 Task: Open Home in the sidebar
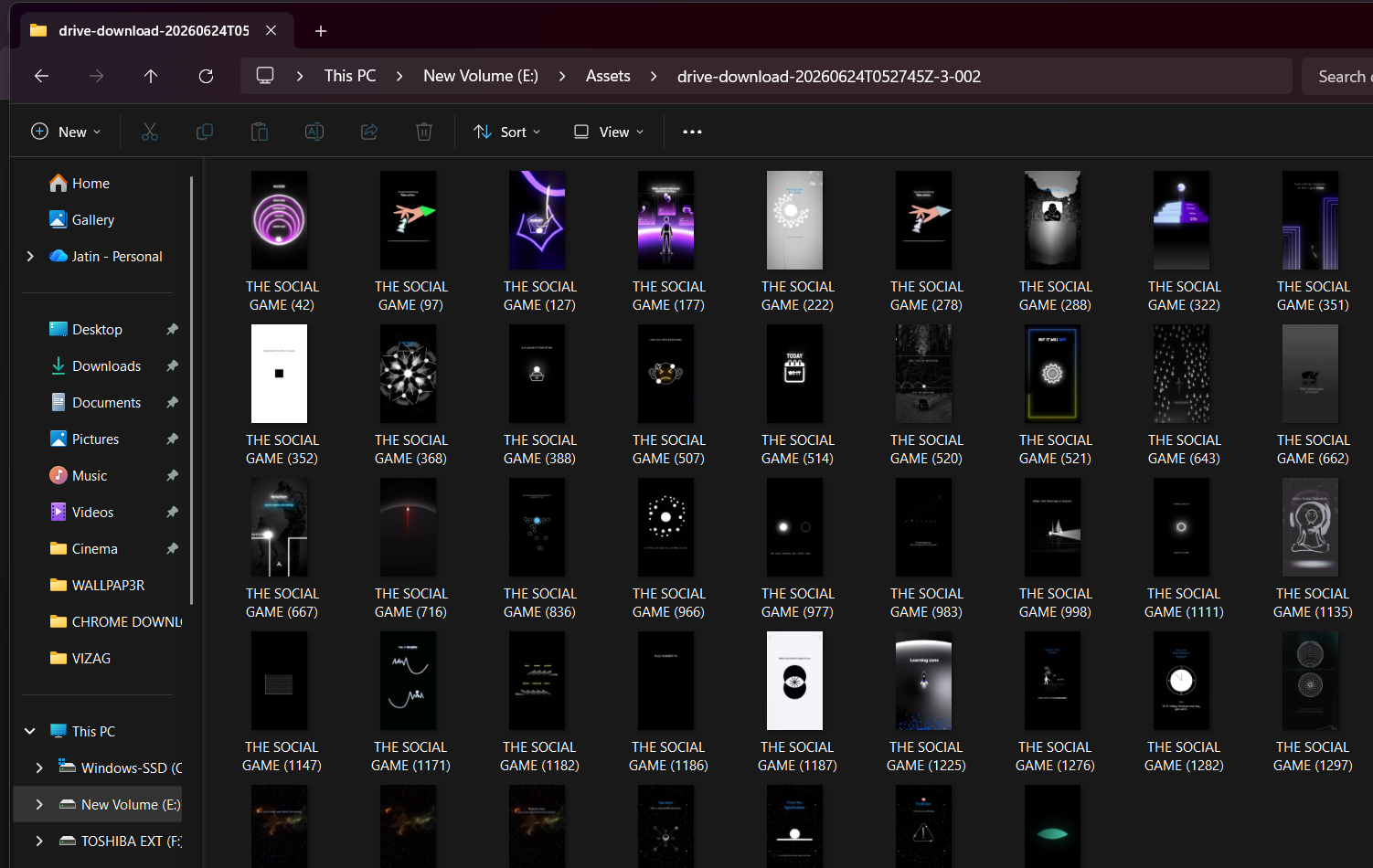tap(79, 183)
